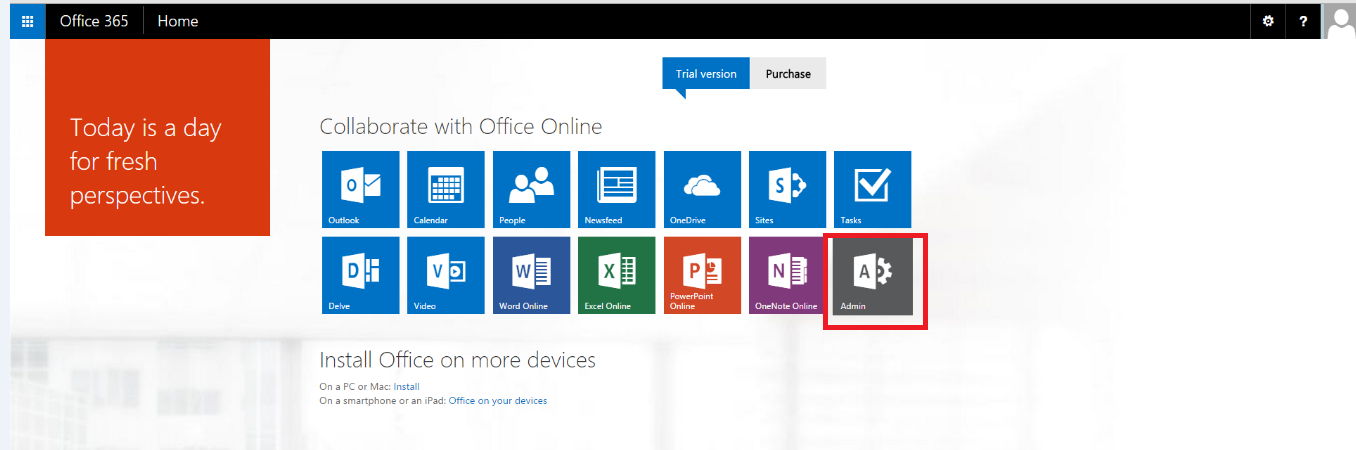Launch Excel Online
This screenshot has height=450, width=1356.
(x=616, y=275)
